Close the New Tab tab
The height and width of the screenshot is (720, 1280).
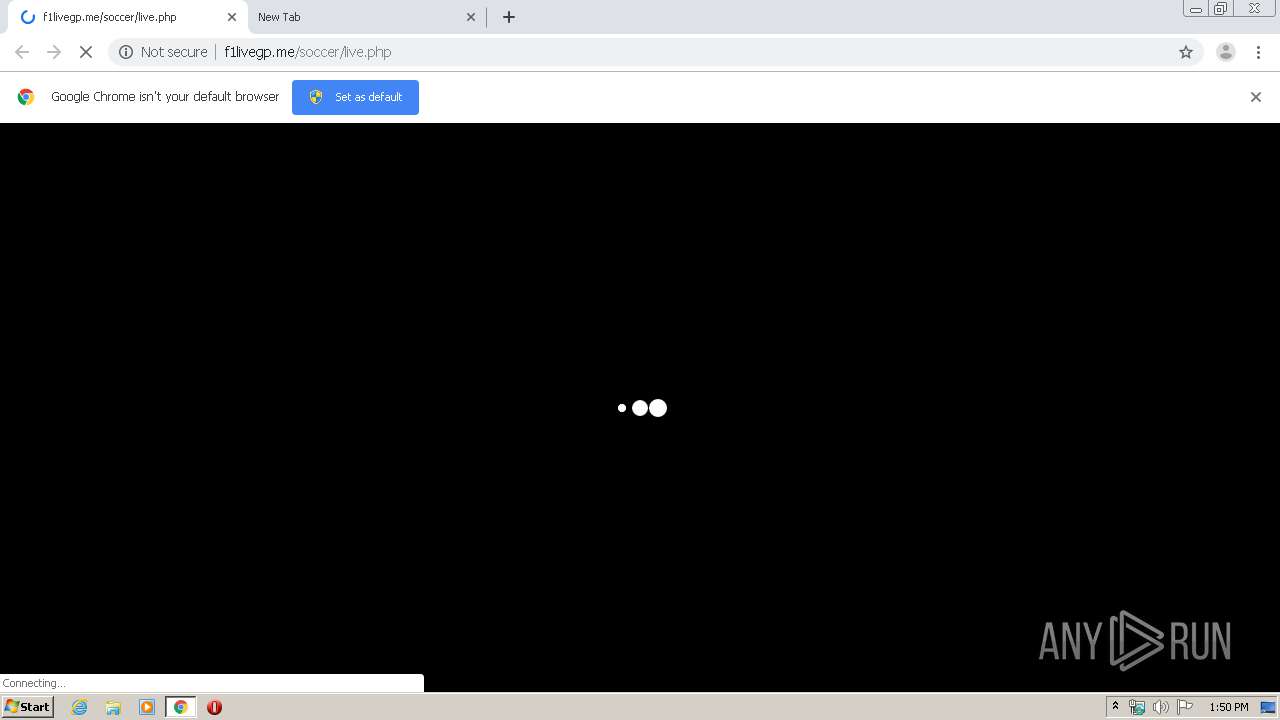pos(471,17)
